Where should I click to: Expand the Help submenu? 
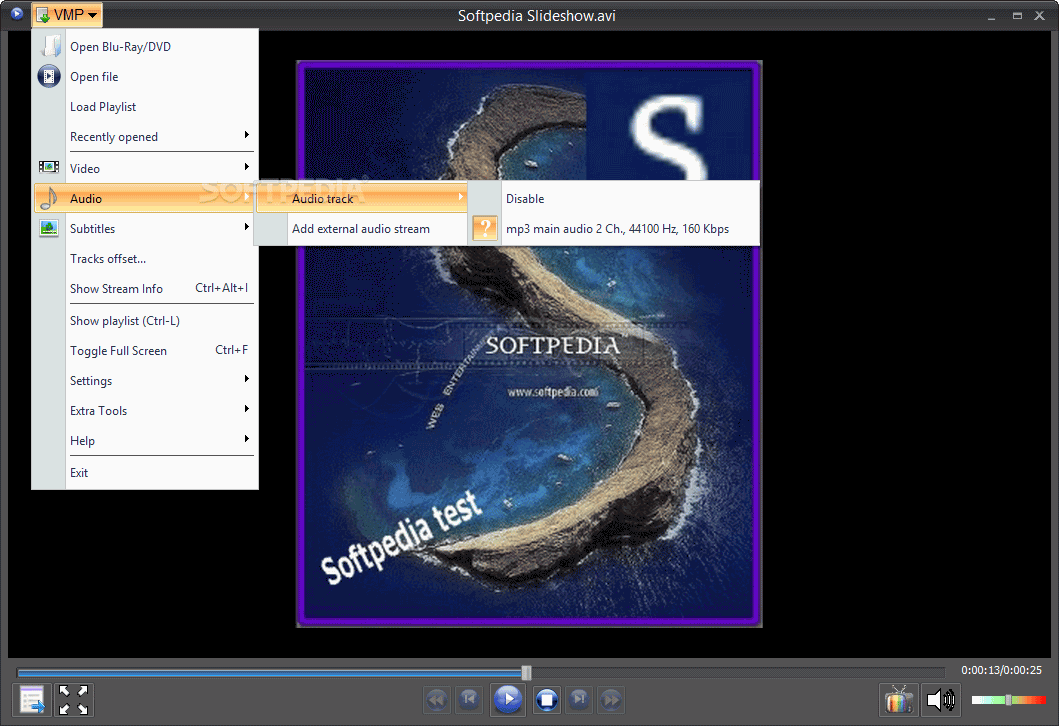point(145,440)
